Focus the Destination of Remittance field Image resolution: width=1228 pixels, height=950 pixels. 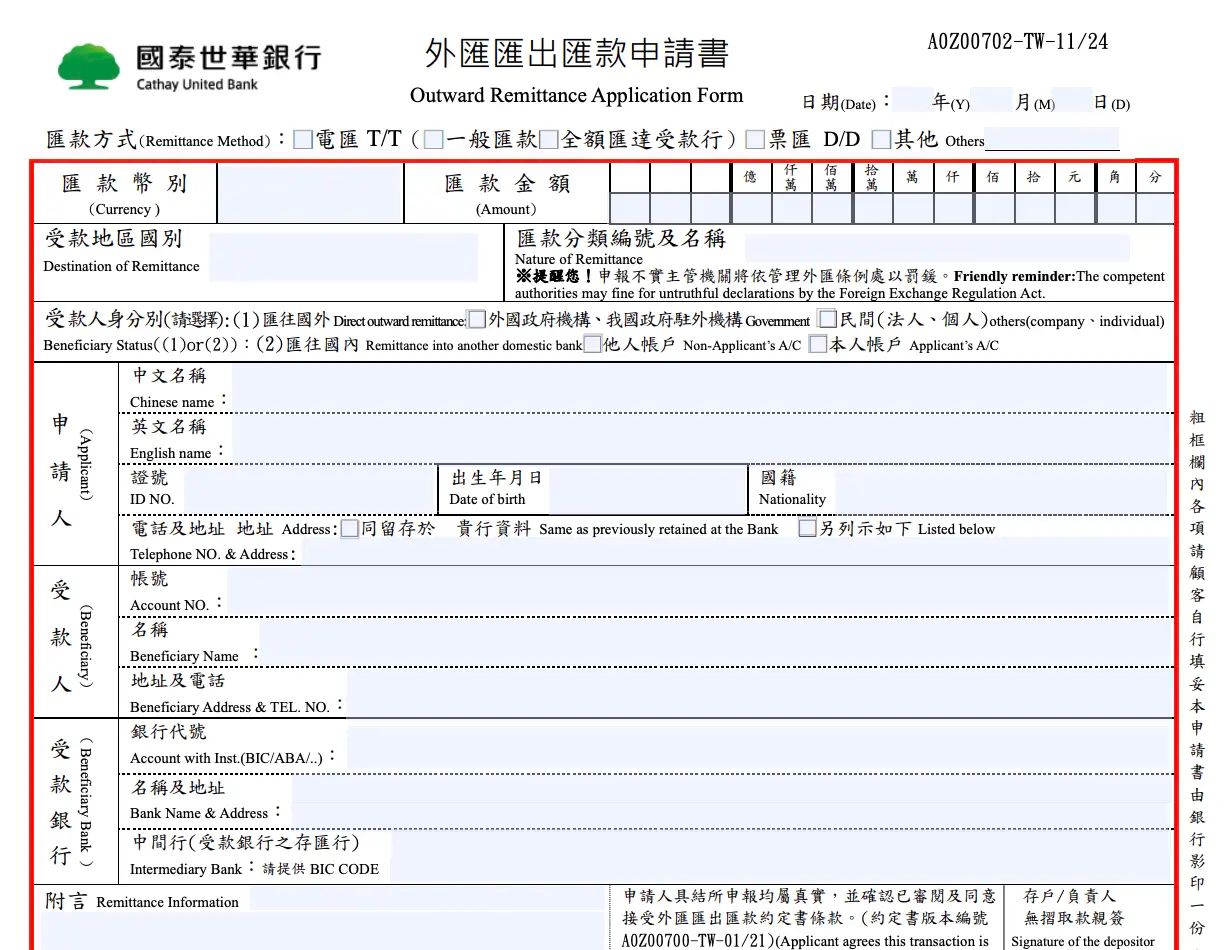[343, 256]
